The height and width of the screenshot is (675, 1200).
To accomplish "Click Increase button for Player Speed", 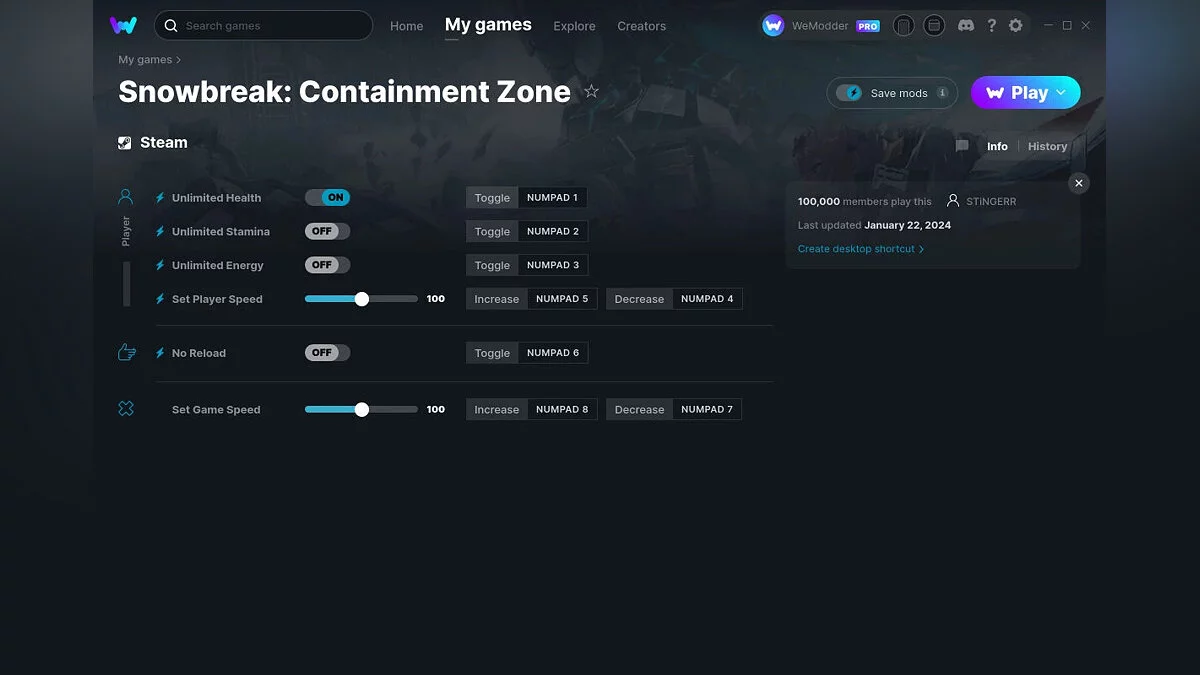I will (497, 299).
